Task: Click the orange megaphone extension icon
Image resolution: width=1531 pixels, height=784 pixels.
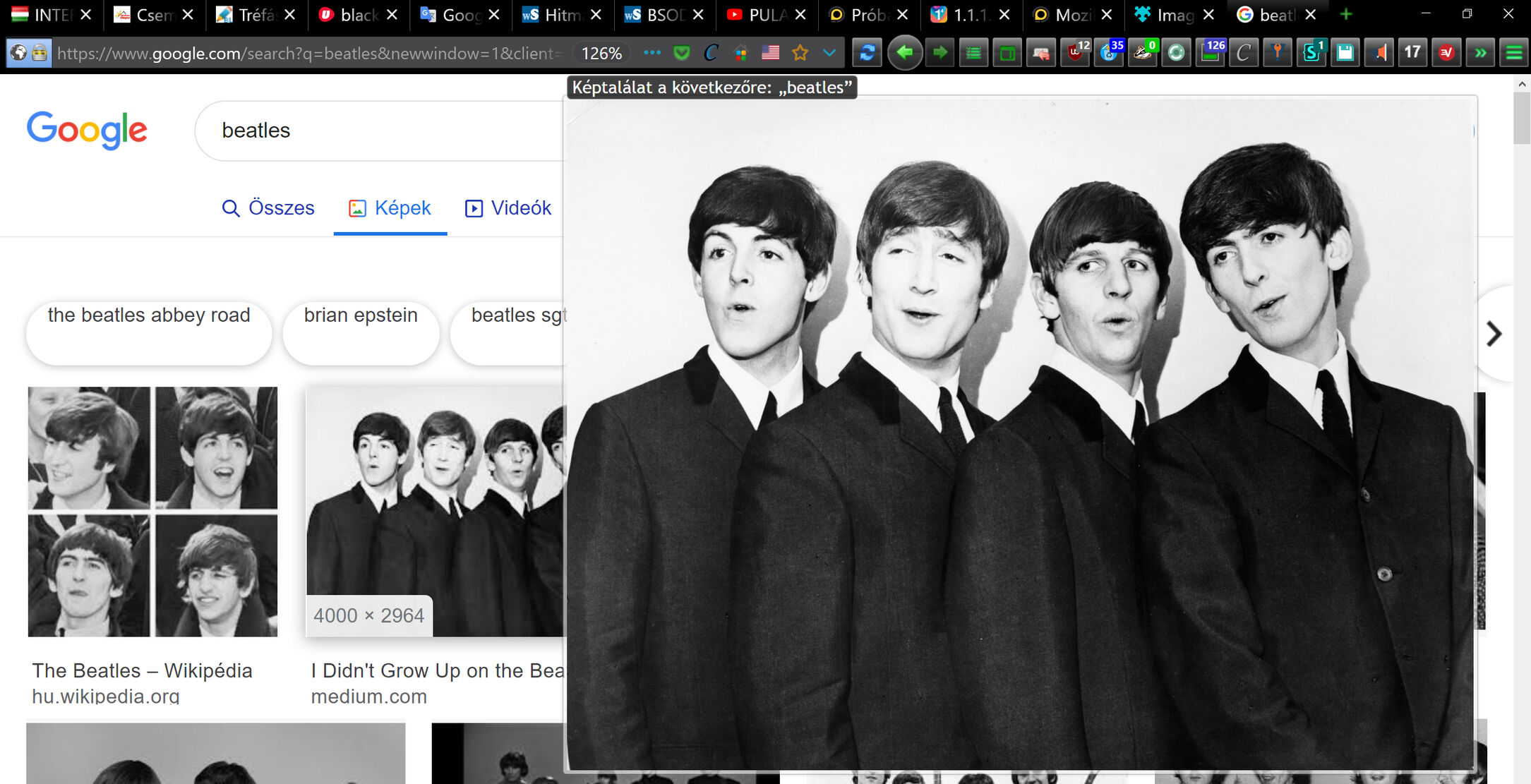Action: point(1379,53)
